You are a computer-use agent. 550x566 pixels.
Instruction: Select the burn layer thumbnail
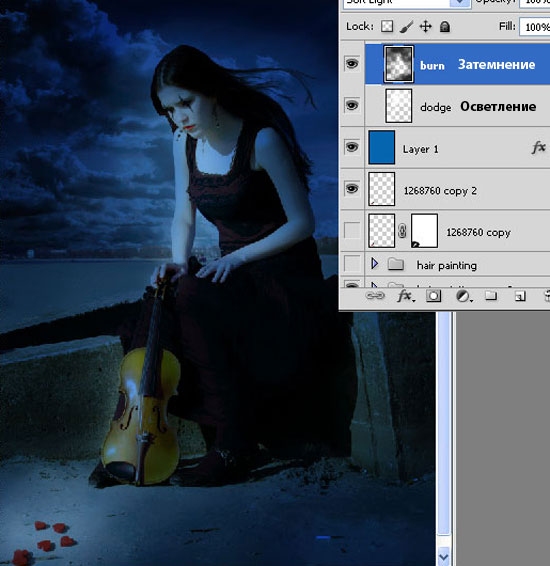point(398,64)
